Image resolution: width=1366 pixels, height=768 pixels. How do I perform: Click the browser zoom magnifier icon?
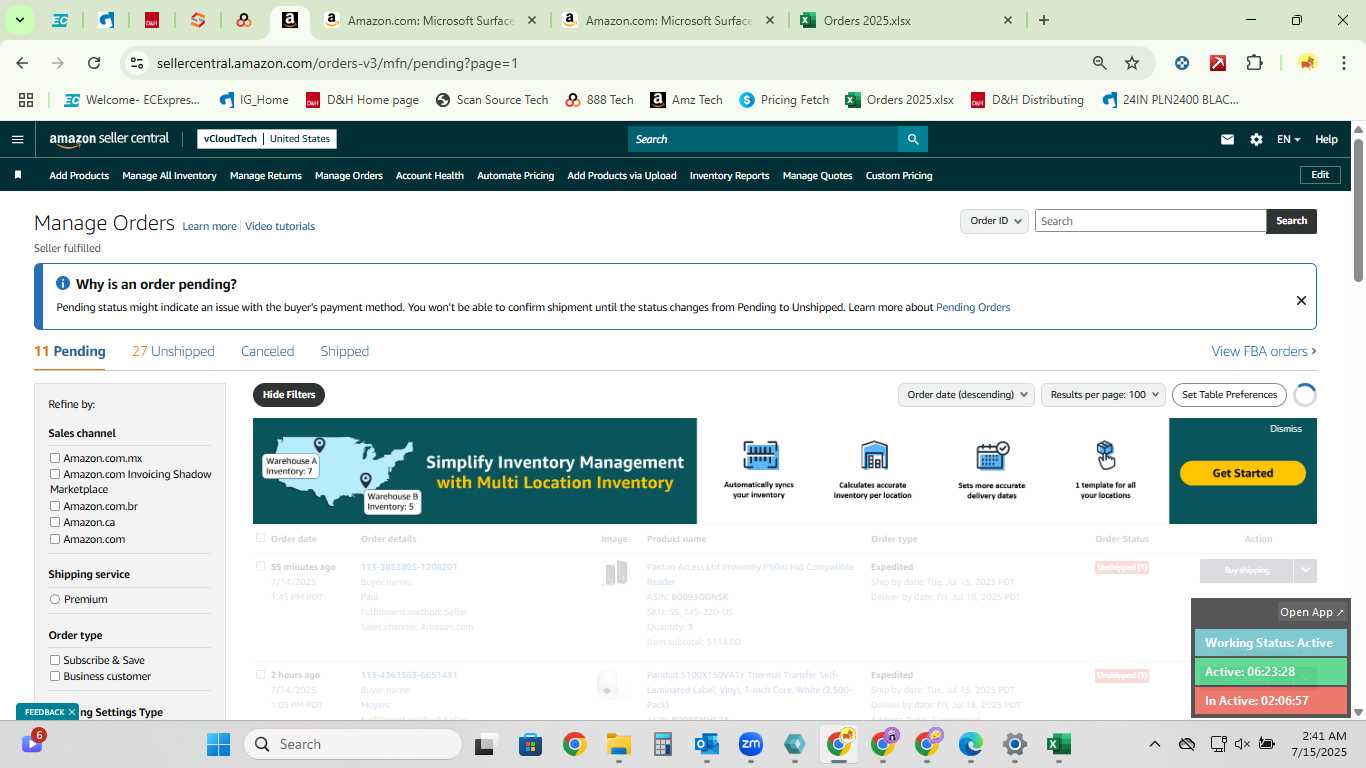[1100, 63]
